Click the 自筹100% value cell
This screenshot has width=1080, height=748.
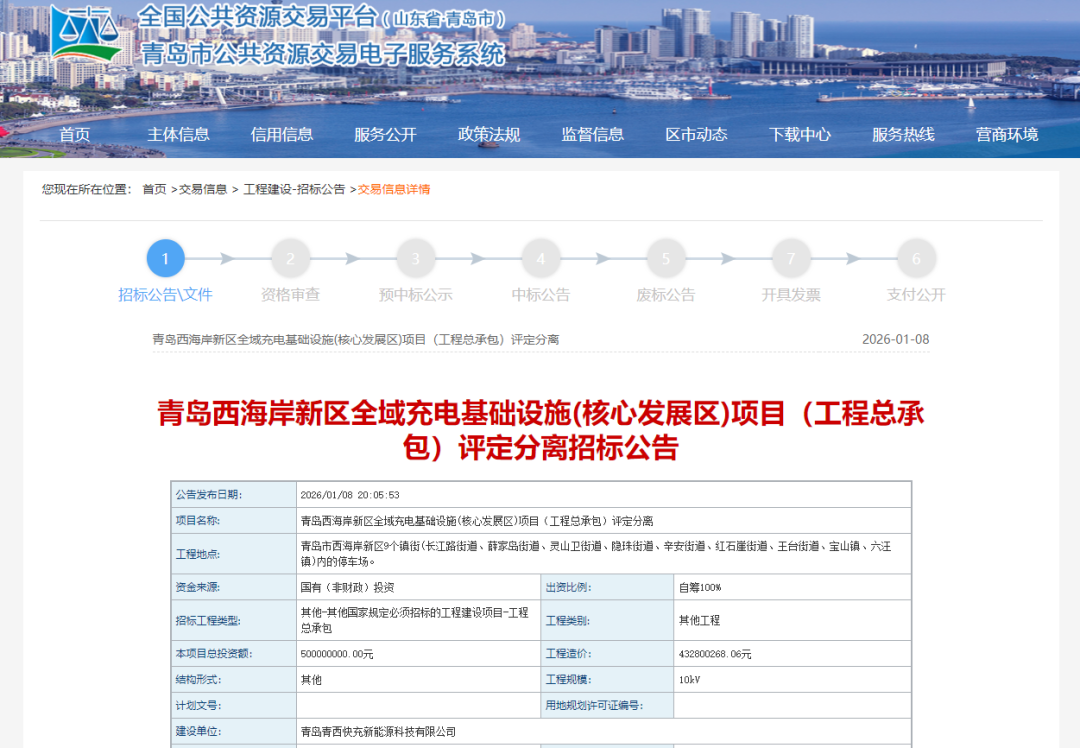tap(792, 587)
